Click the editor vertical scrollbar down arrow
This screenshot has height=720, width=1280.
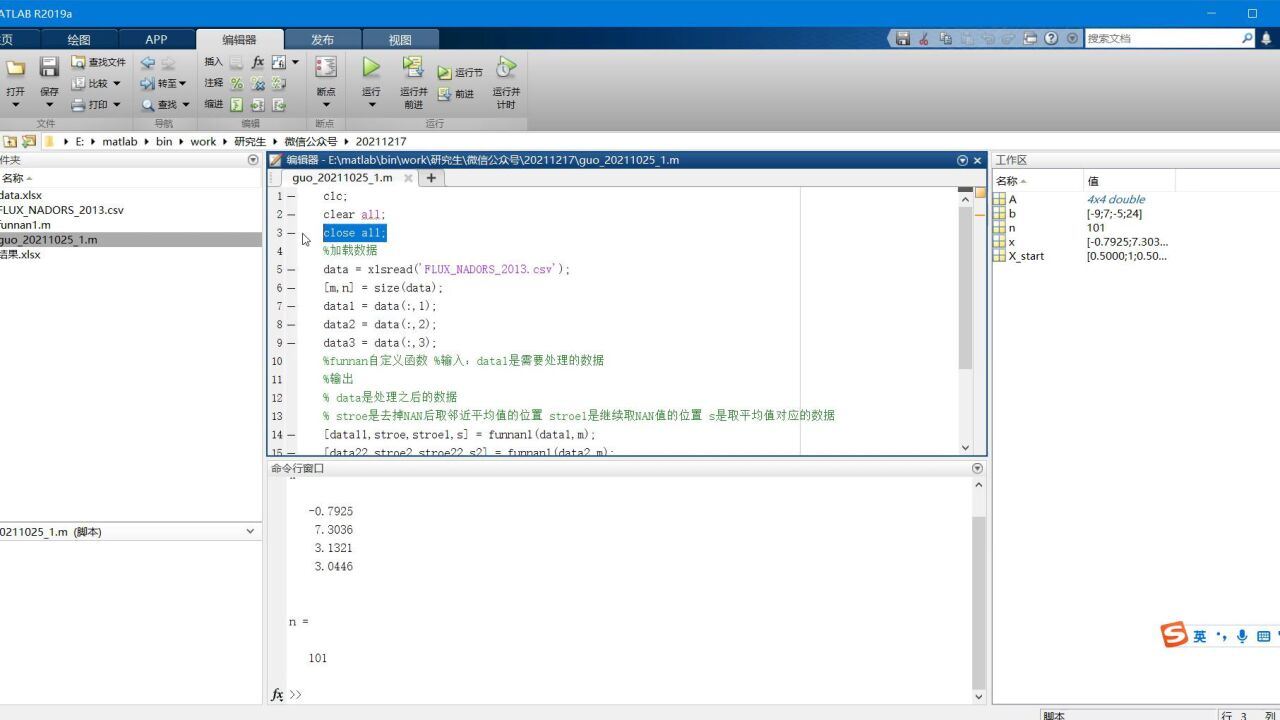pos(965,448)
